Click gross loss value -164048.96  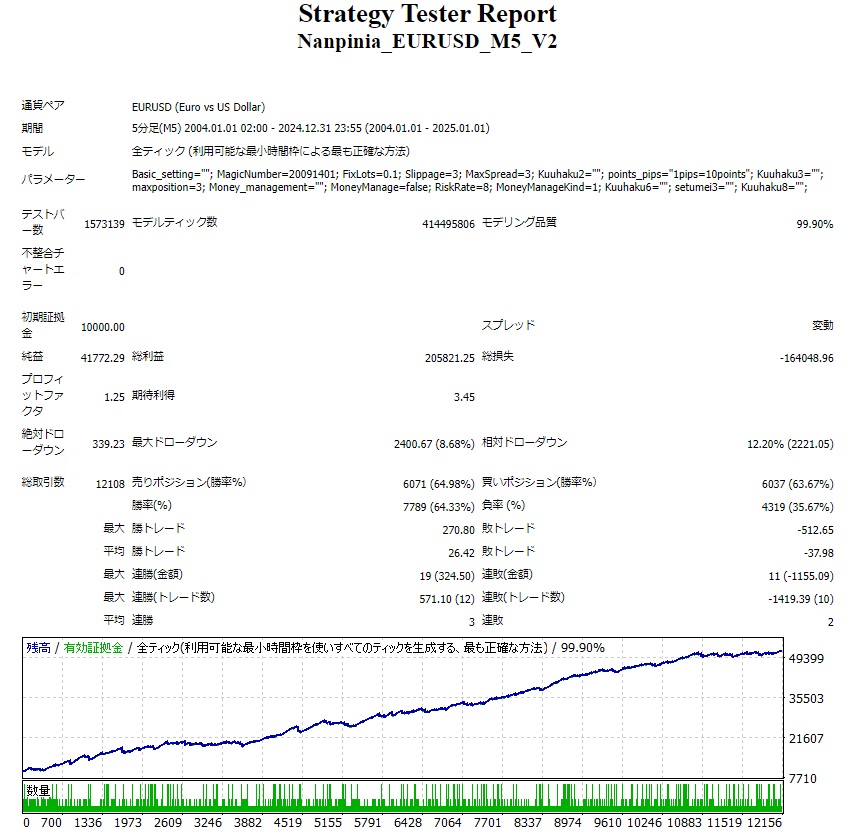[x=806, y=358]
